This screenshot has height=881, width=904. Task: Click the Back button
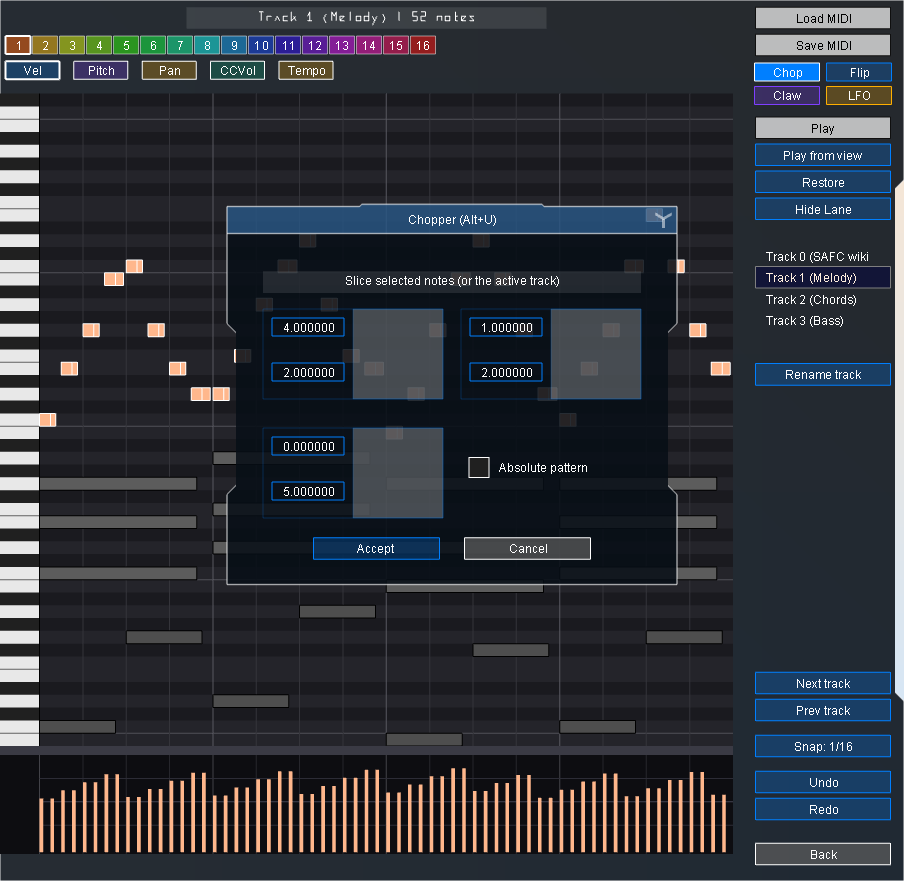coord(823,854)
